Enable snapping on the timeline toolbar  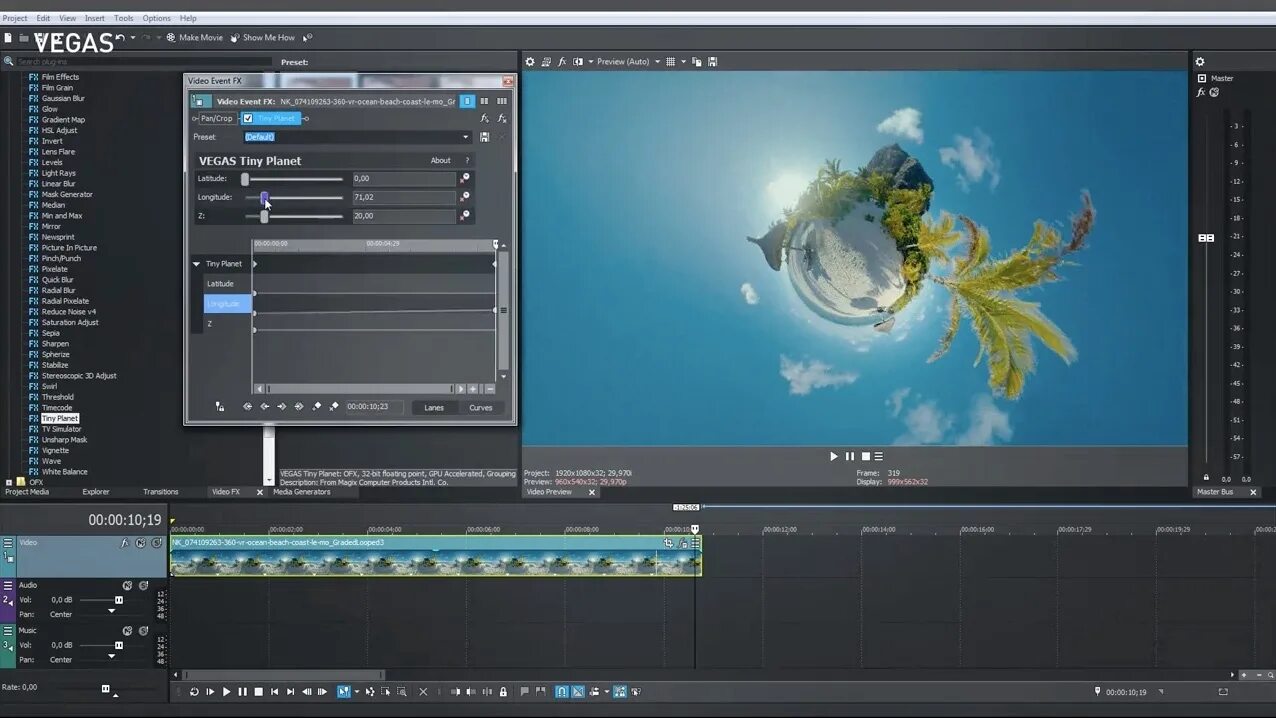pyautogui.click(x=562, y=691)
